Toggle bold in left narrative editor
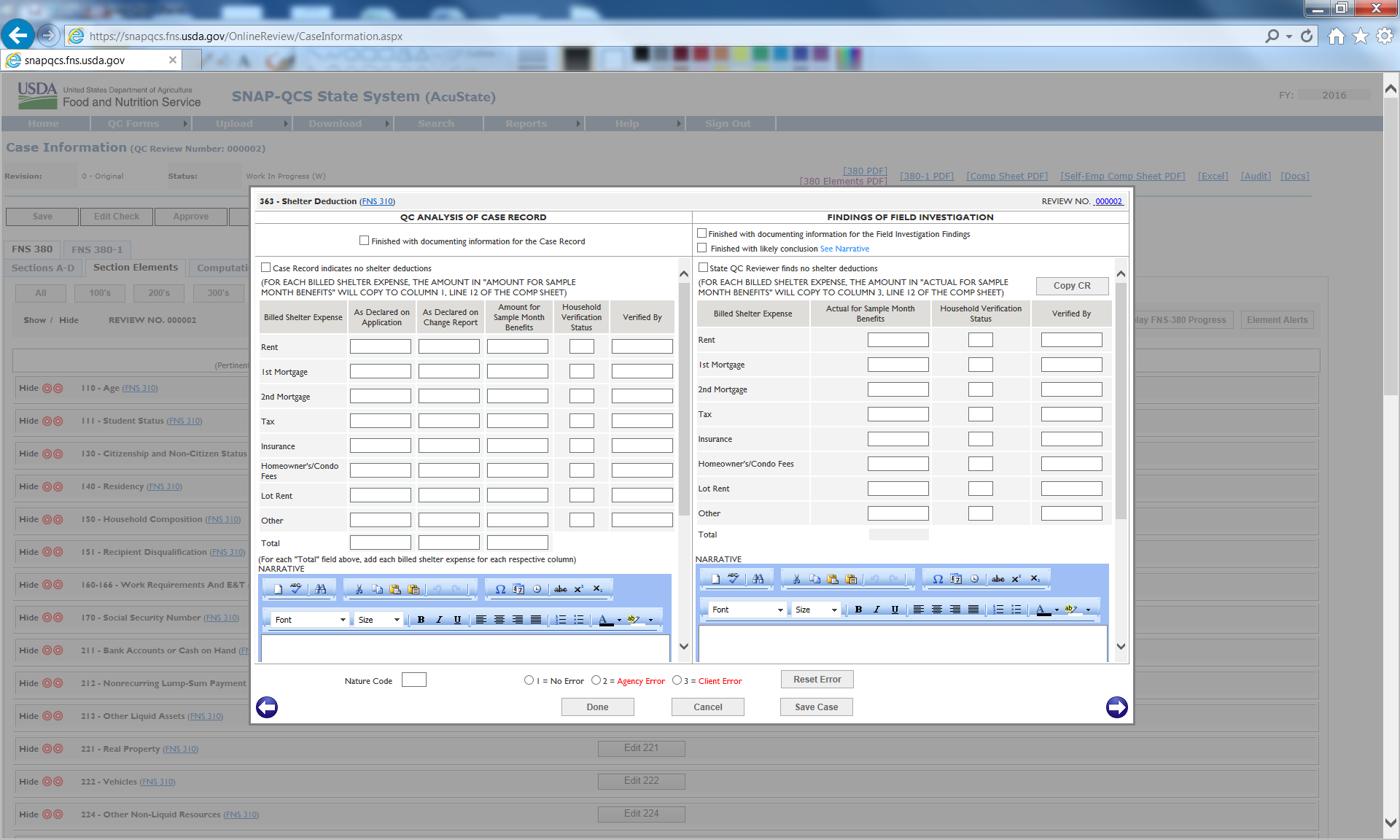This screenshot has width=1400, height=840. (x=421, y=619)
